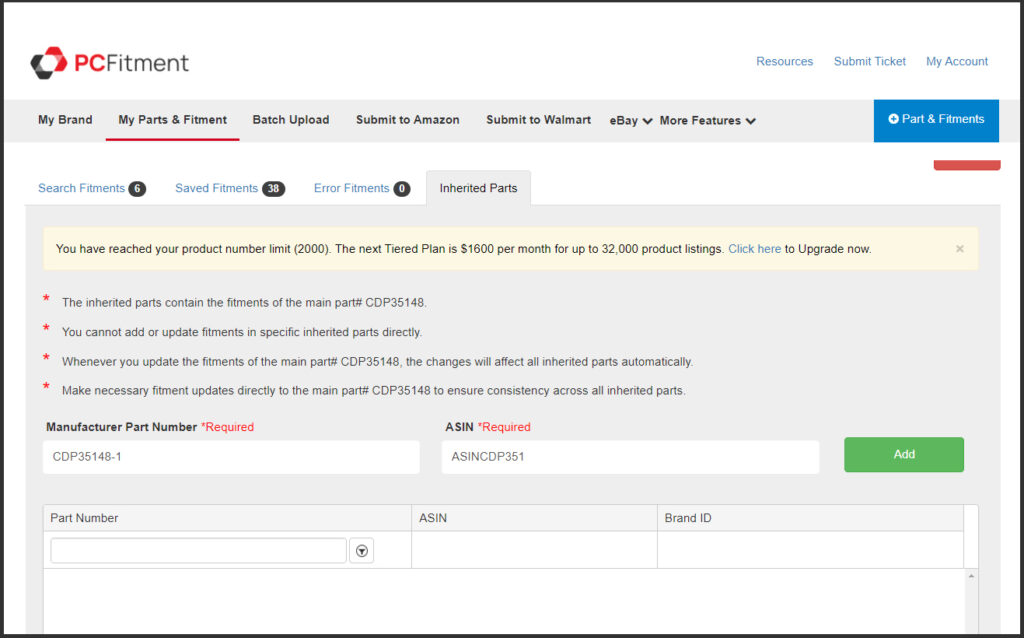Open Submit to Walmart page

coord(538,120)
